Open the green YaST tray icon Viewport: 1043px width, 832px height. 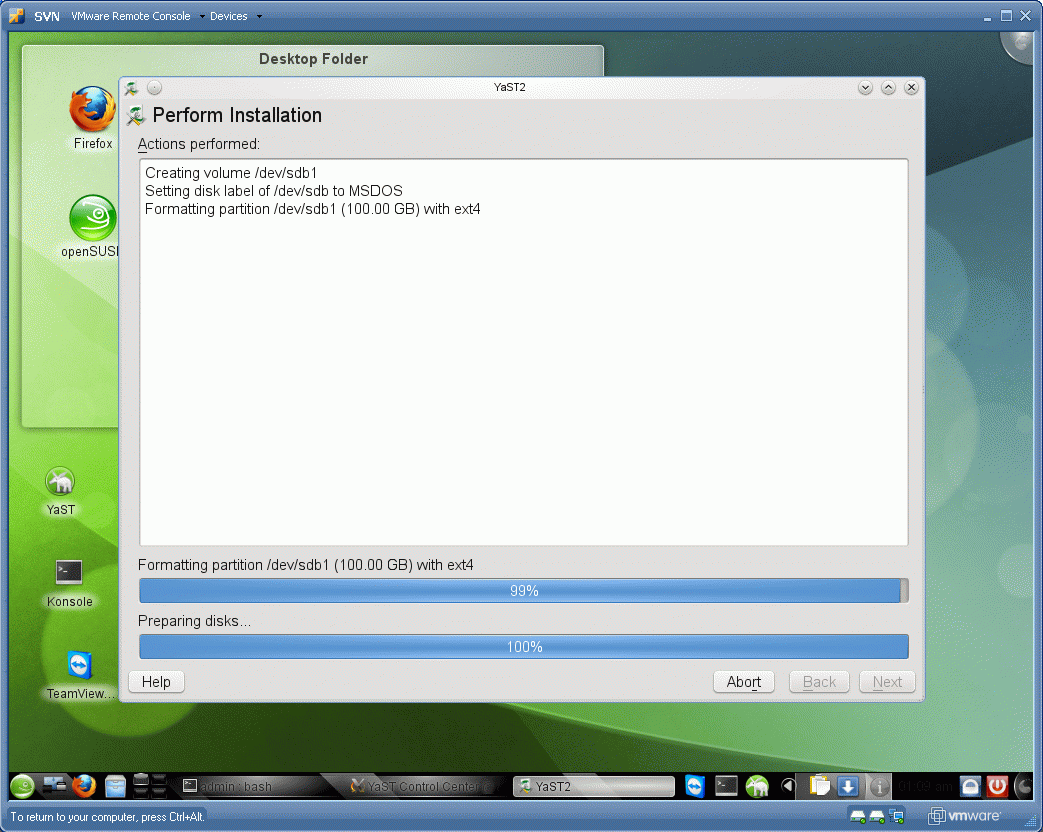click(757, 787)
